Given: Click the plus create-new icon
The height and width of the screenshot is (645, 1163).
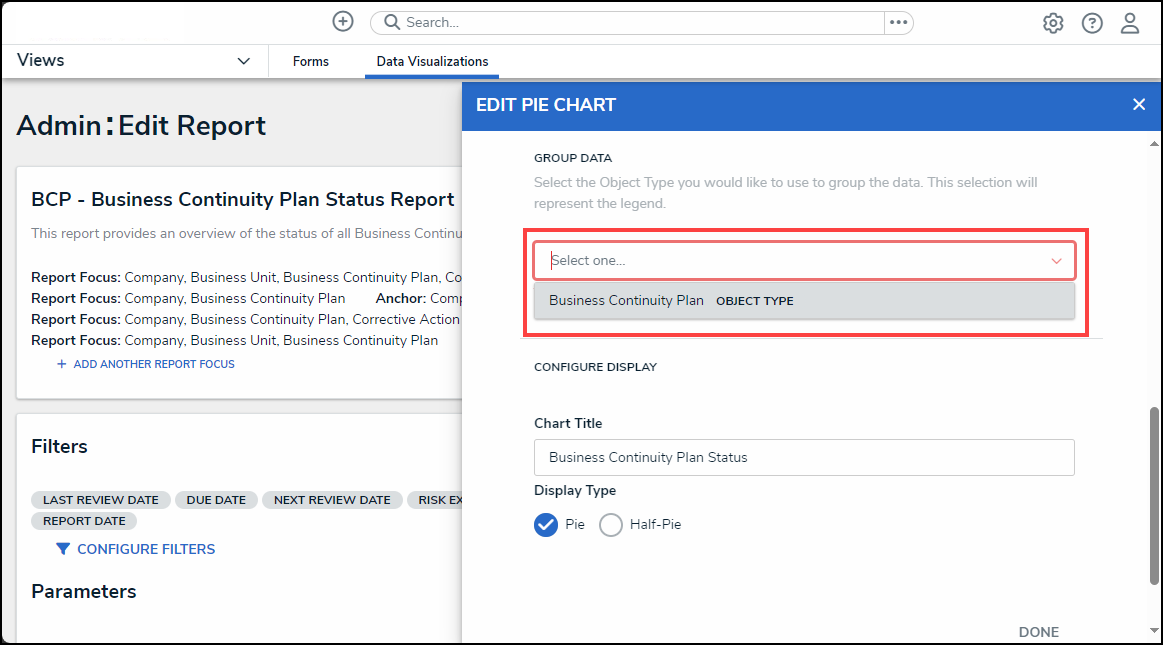Looking at the screenshot, I should tap(343, 22).
